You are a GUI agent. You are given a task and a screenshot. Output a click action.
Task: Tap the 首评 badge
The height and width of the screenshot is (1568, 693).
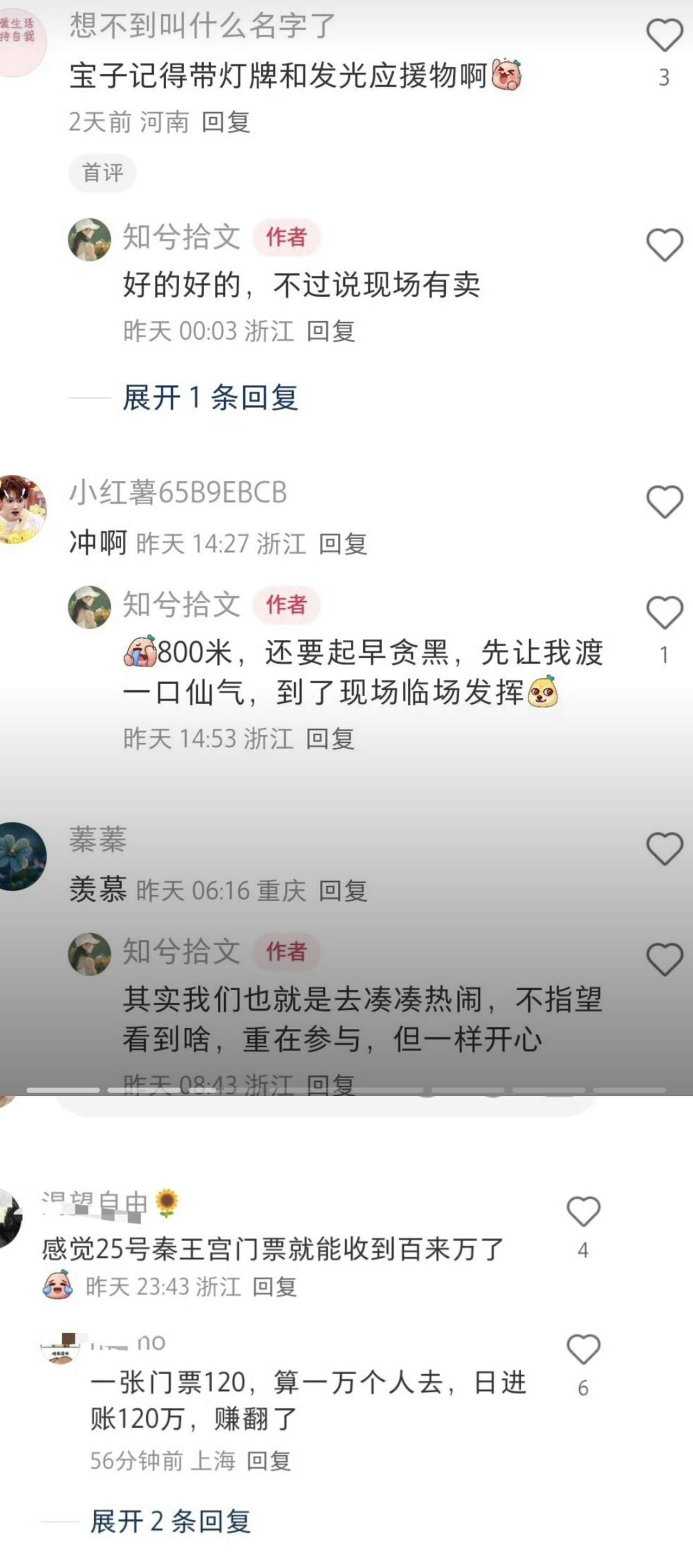tap(102, 173)
